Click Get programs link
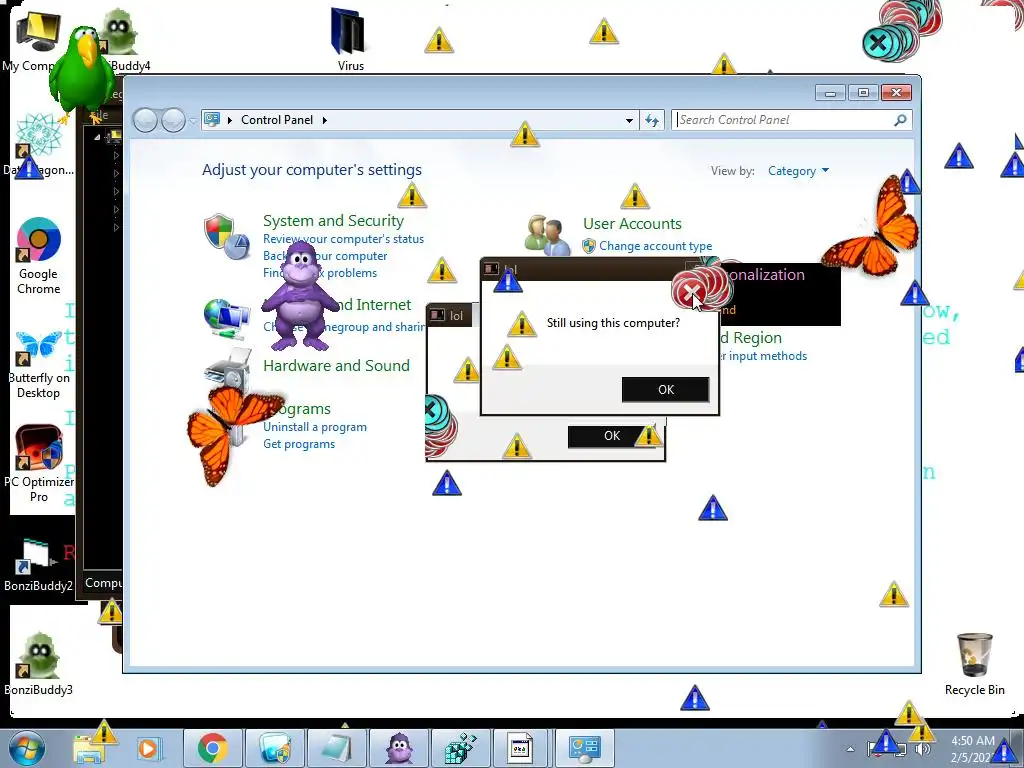The height and width of the screenshot is (768, 1024). pos(299,444)
